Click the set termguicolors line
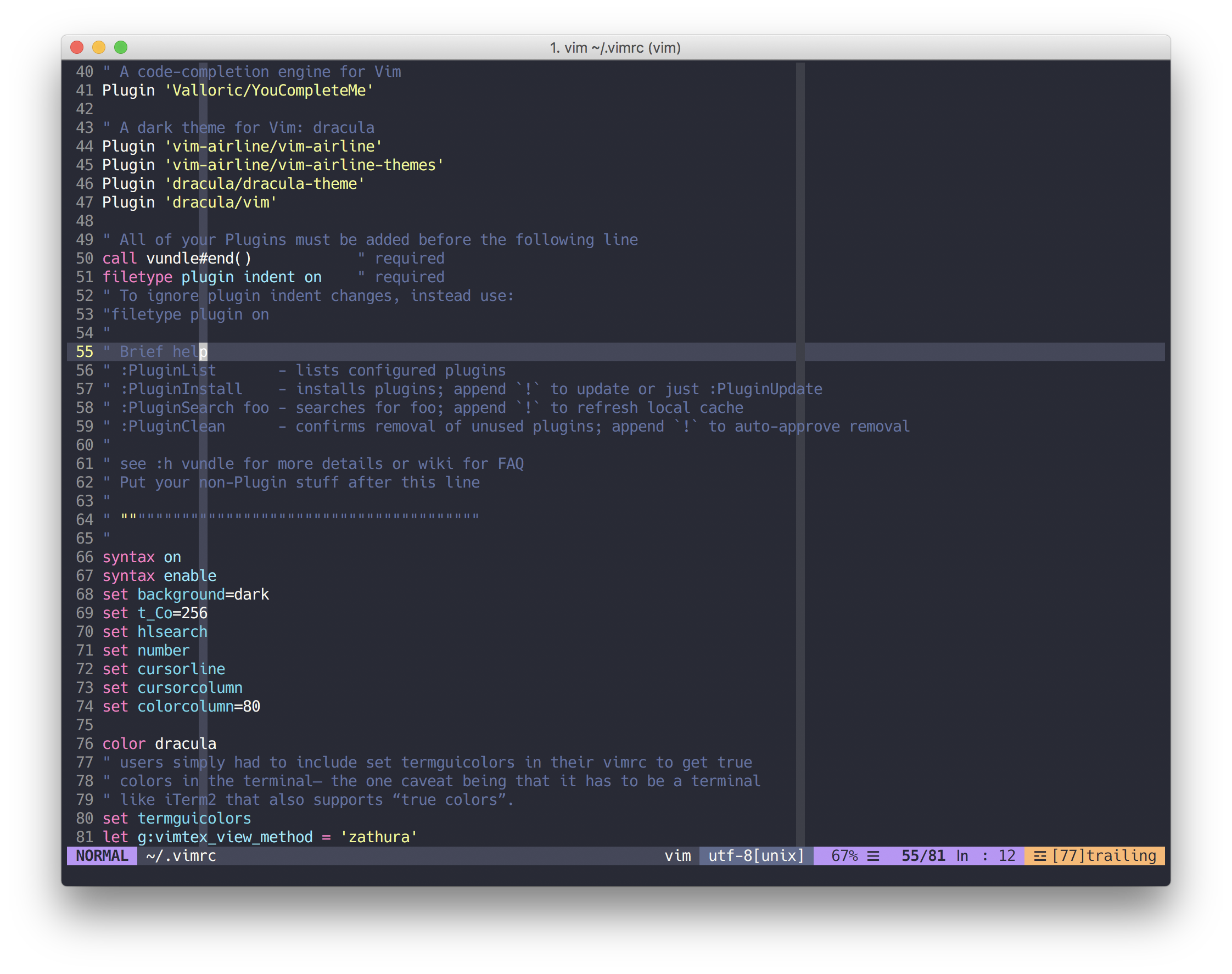The image size is (1232, 974). tap(177, 818)
